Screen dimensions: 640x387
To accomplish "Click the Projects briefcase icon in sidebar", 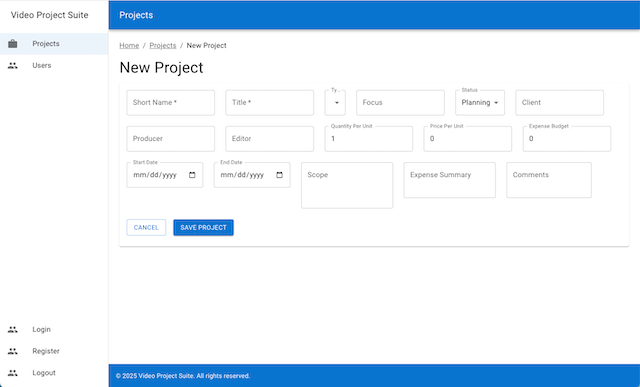I will tap(13, 44).
